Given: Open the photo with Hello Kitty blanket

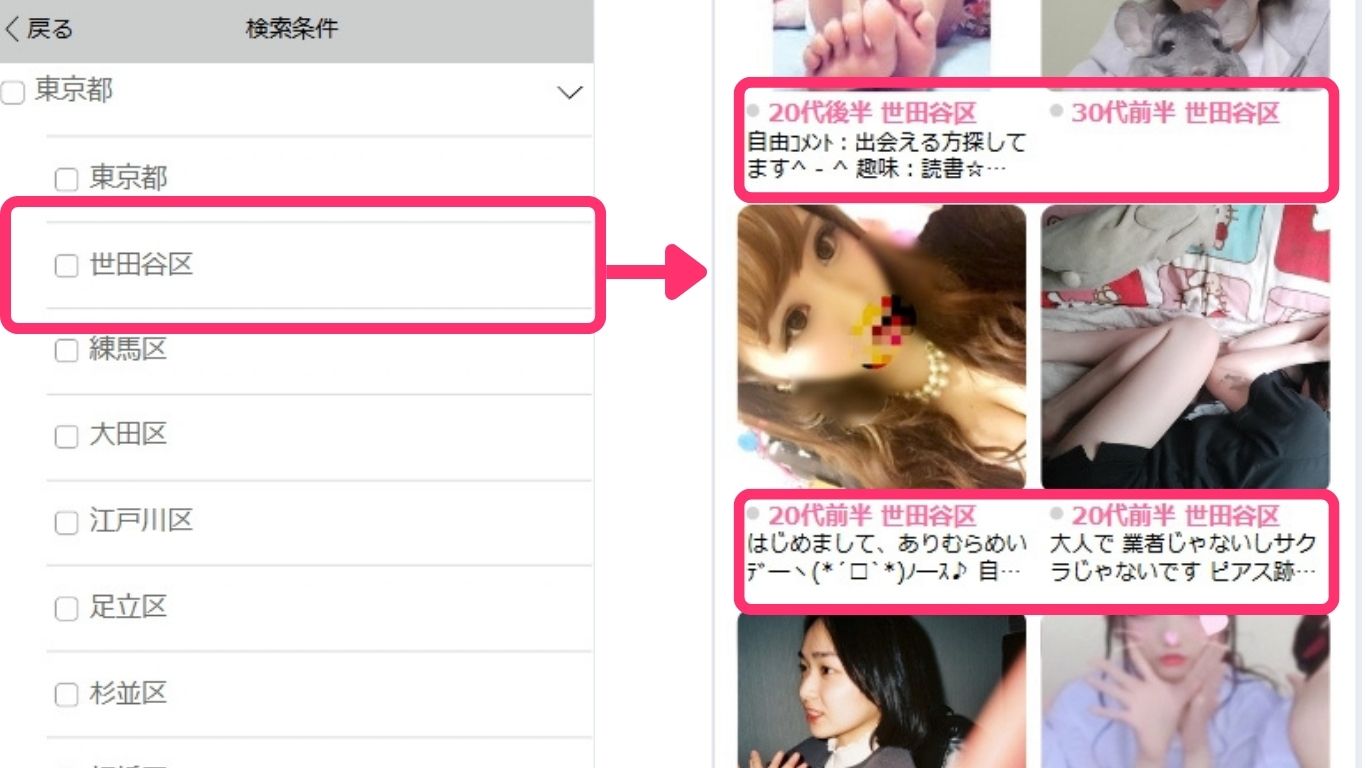Looking at the screenshot, I should [1186, 347].
